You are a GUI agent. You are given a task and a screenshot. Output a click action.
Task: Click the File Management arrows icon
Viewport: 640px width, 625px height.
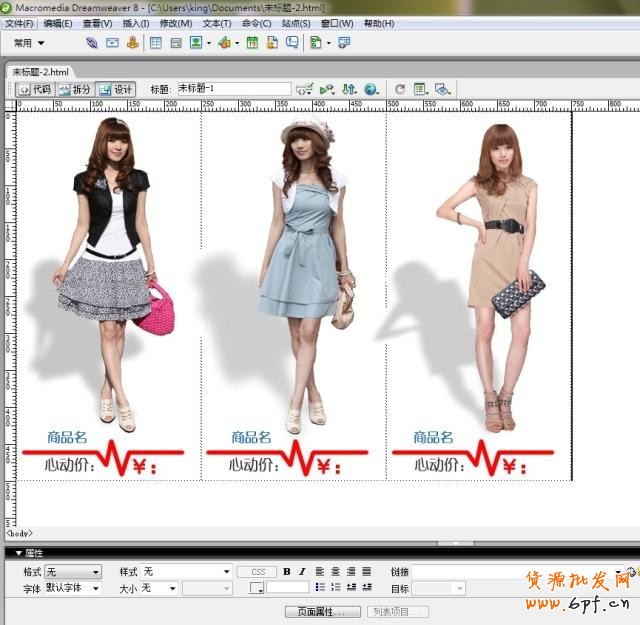click(349, 89)
